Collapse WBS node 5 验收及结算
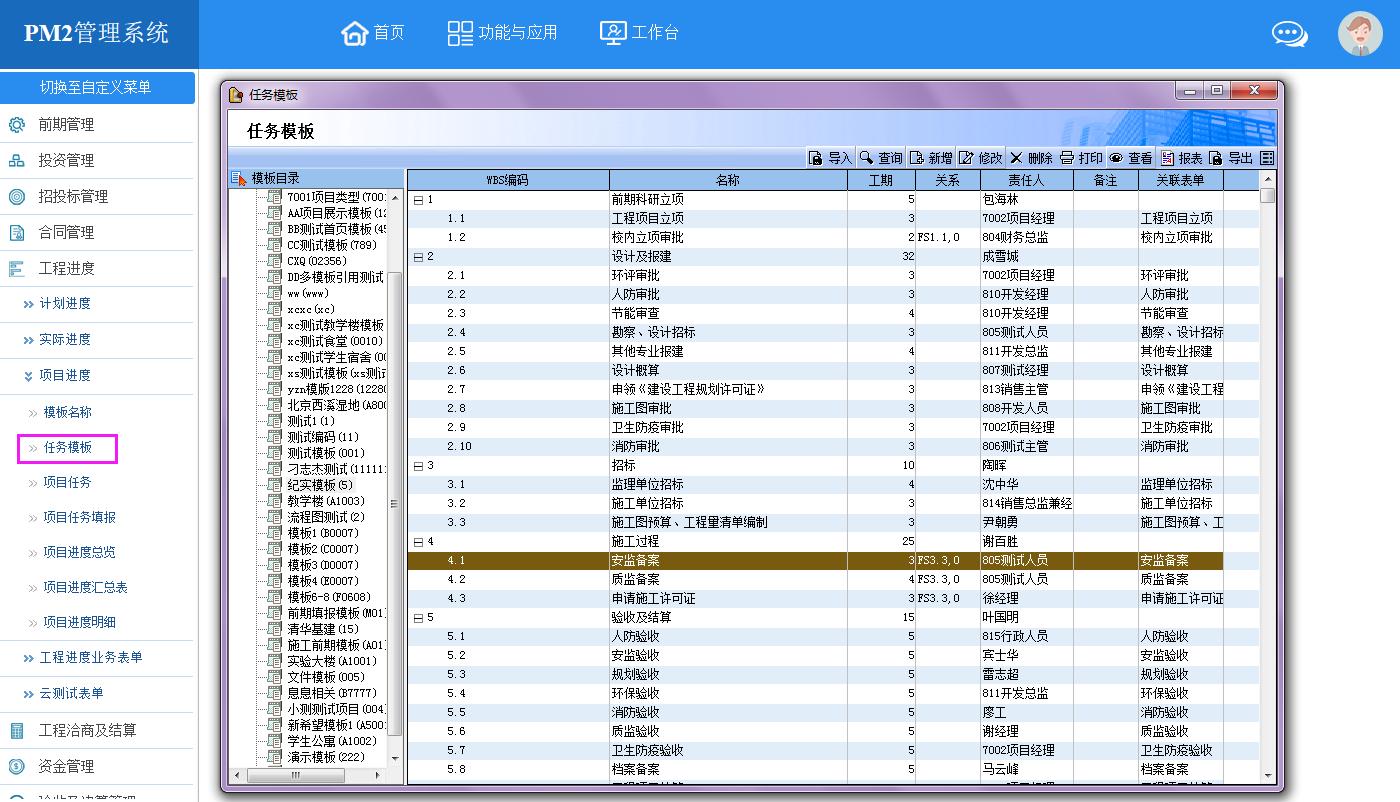The image size is (1400, 802). pyautogui.click(x=418, y=618)
